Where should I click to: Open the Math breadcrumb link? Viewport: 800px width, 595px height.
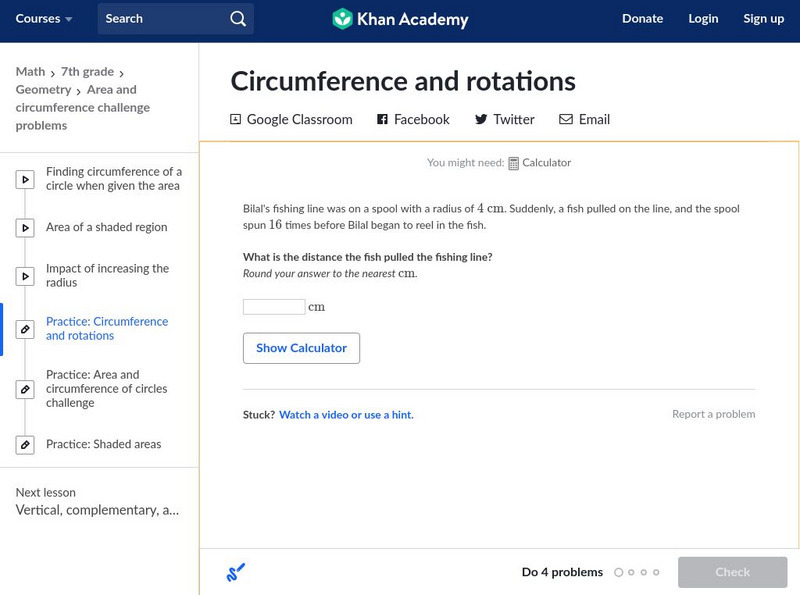click(30, 72)
